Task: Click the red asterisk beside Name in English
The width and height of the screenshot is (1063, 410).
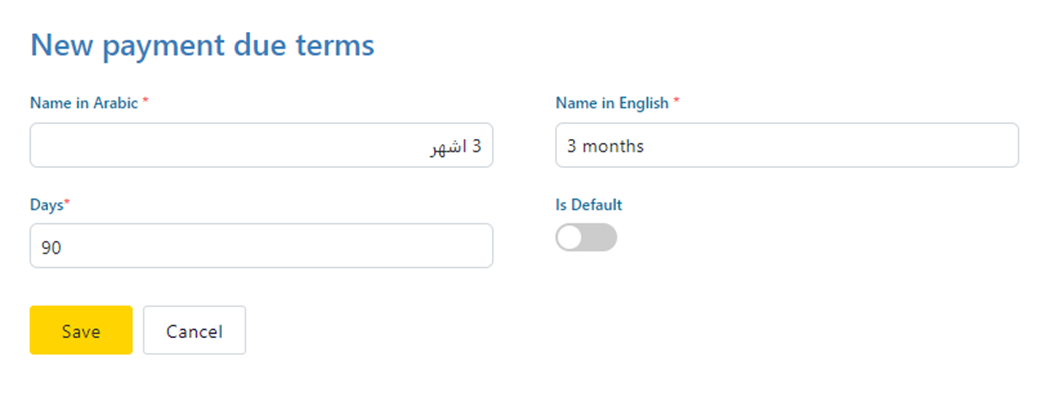Action: tap(676, 102)
